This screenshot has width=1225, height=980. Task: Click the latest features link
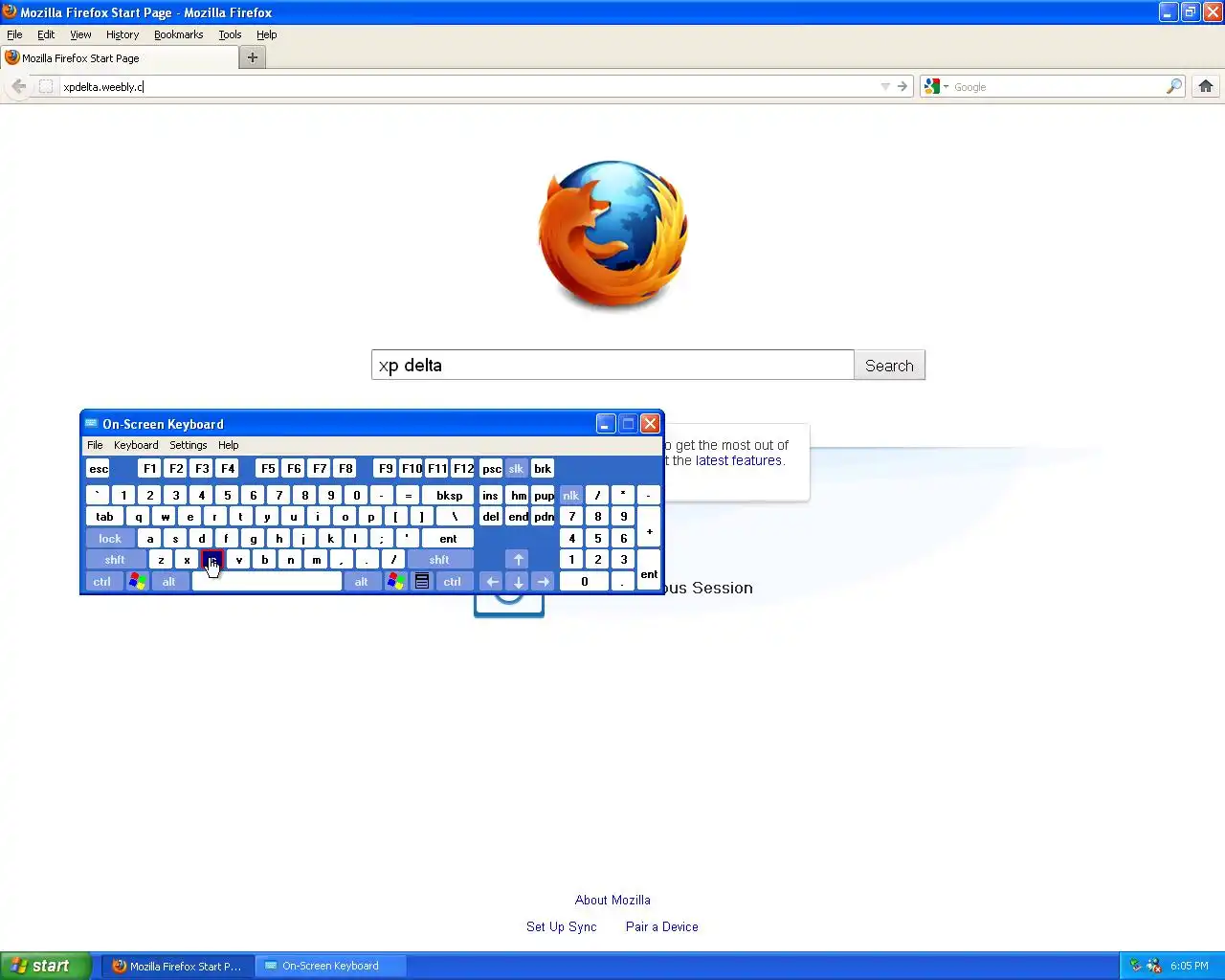(x=738, y=460)
